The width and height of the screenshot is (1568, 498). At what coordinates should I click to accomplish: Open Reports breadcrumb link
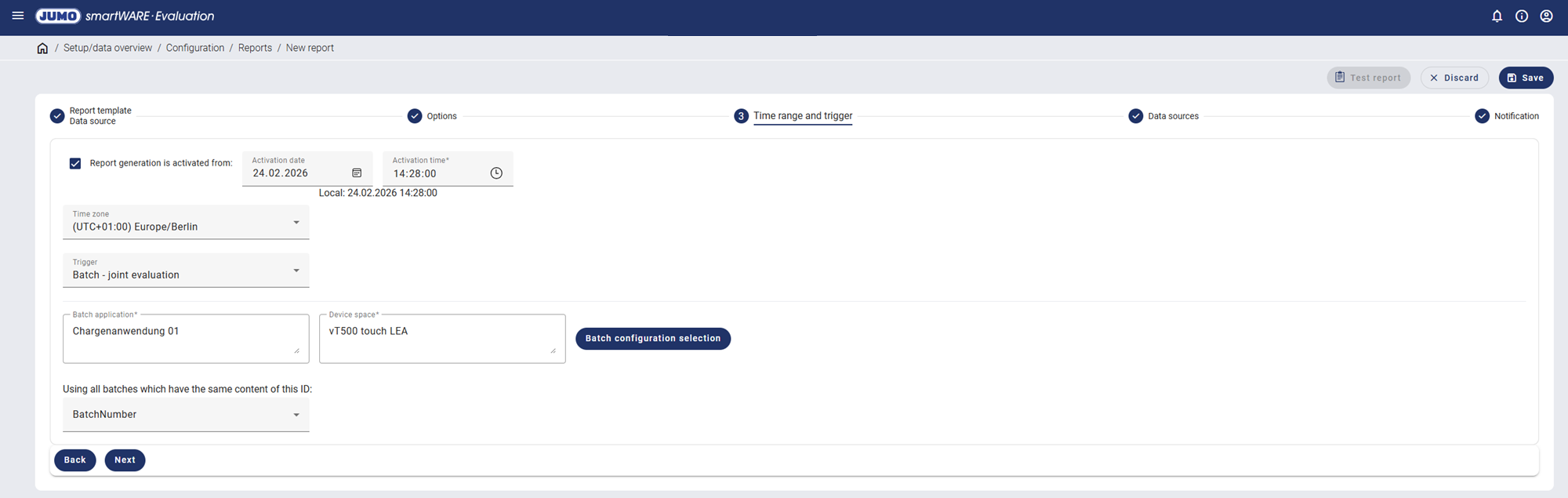point(255,48)
